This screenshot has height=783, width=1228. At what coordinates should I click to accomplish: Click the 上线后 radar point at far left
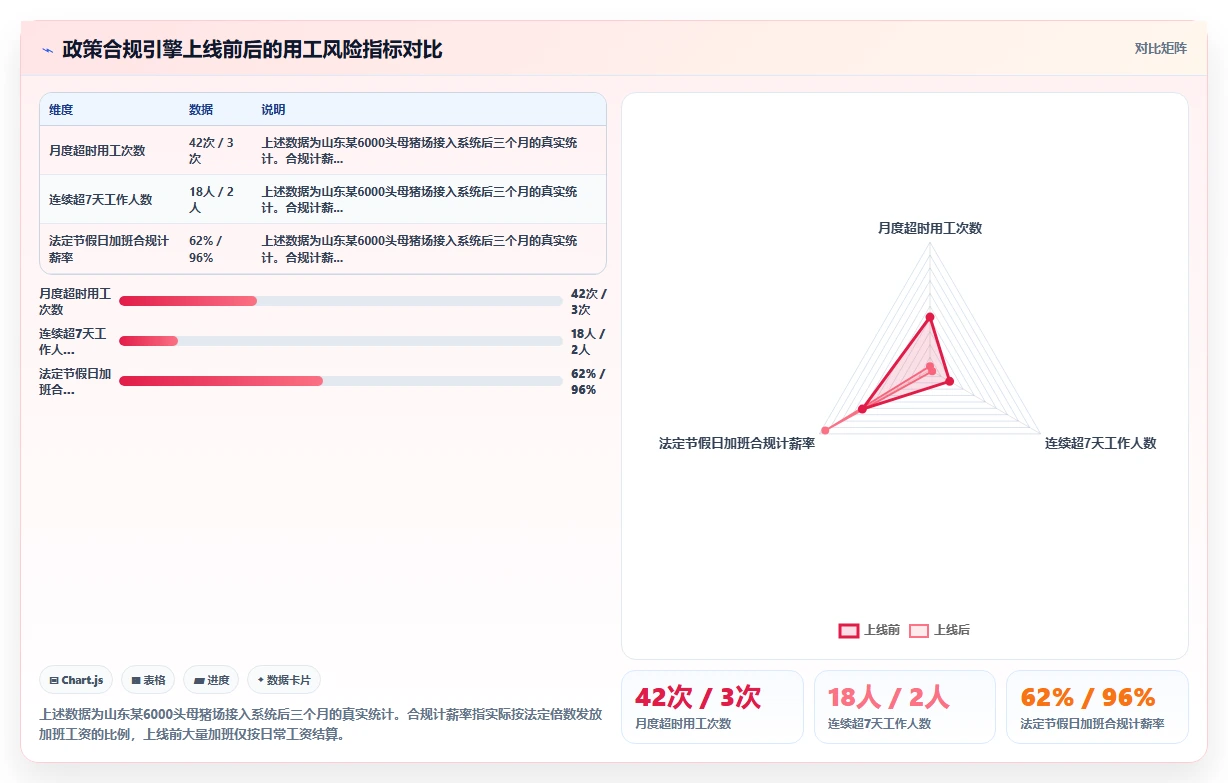point(825,430)
